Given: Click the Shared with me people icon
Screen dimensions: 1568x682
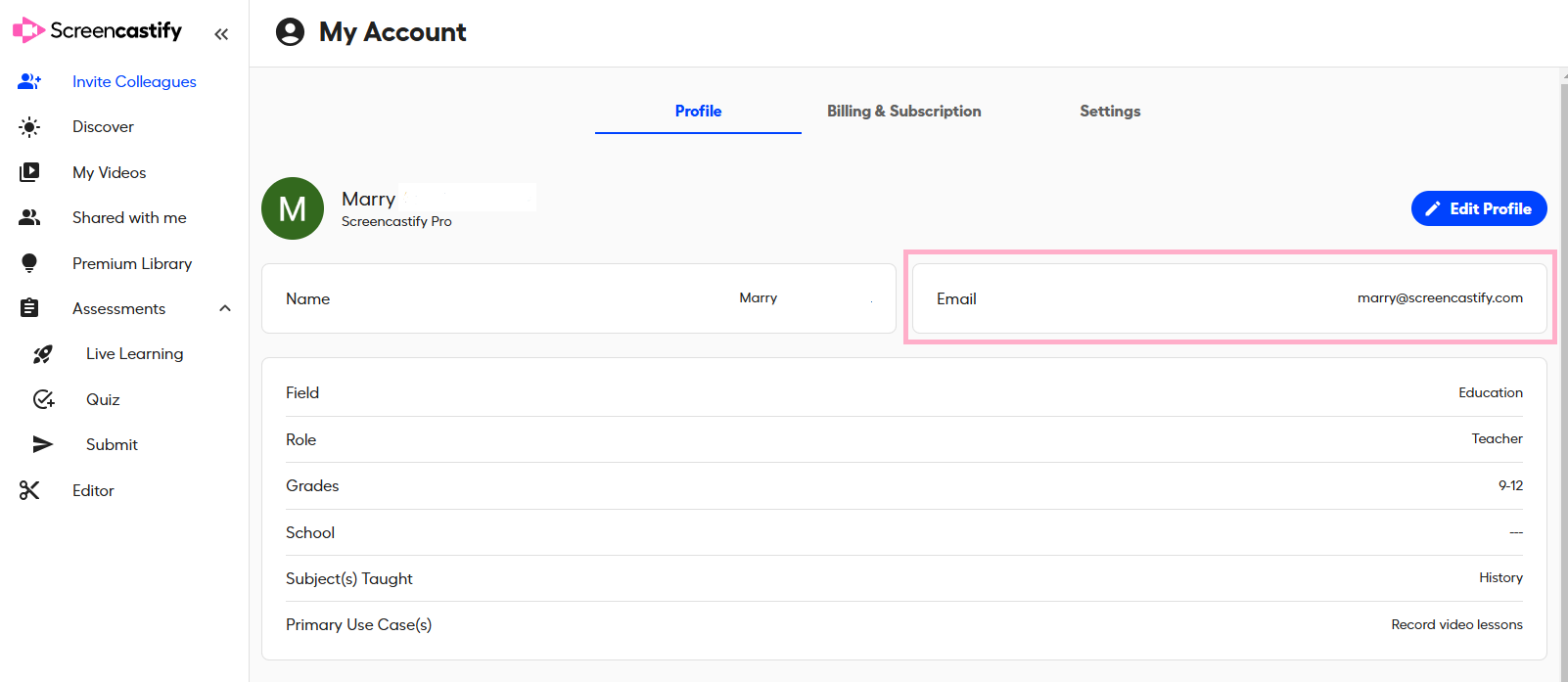Looking at the screenshot, I should (x=29, y=217).
